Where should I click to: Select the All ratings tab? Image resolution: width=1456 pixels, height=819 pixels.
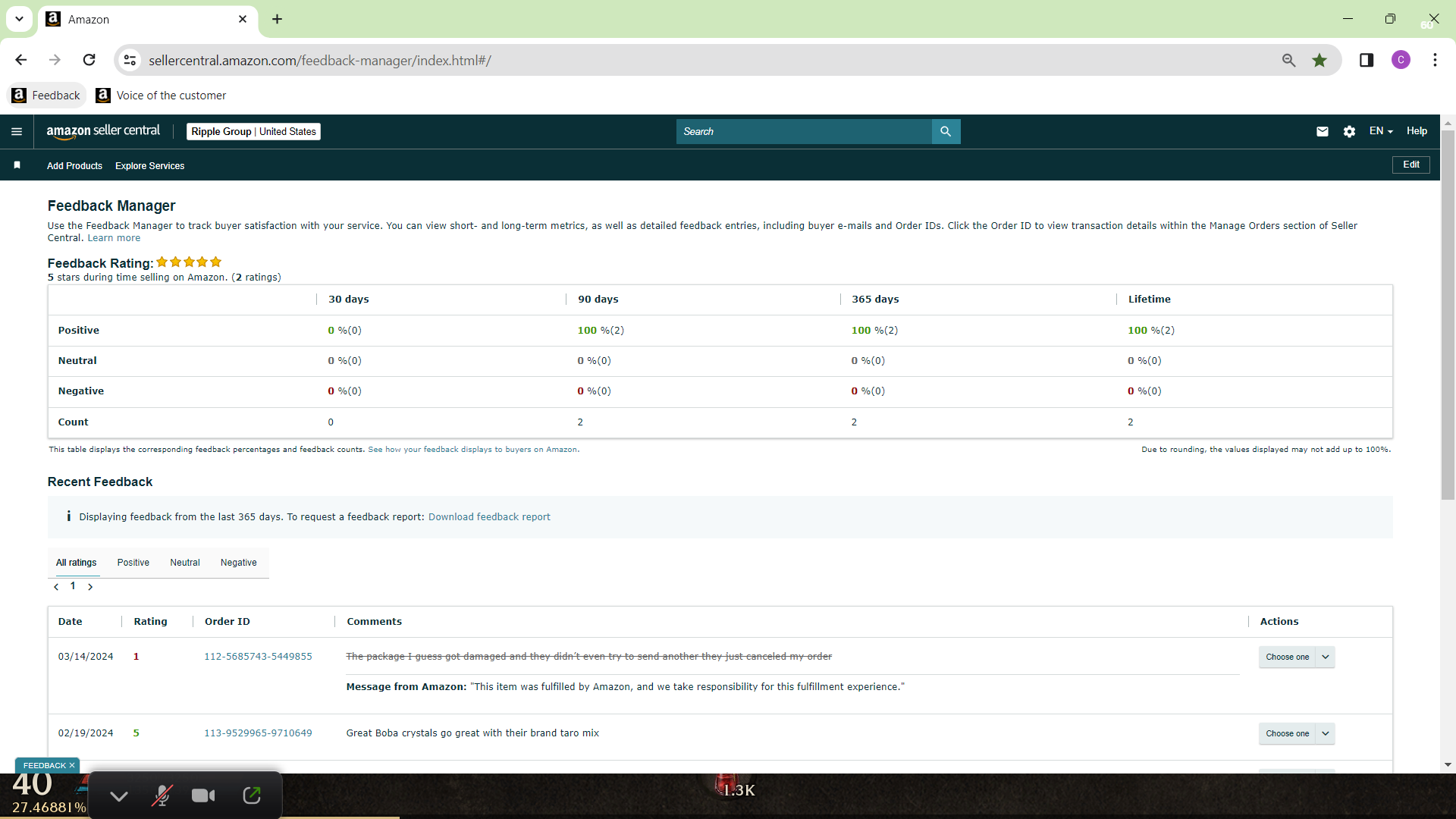(77, 563)
